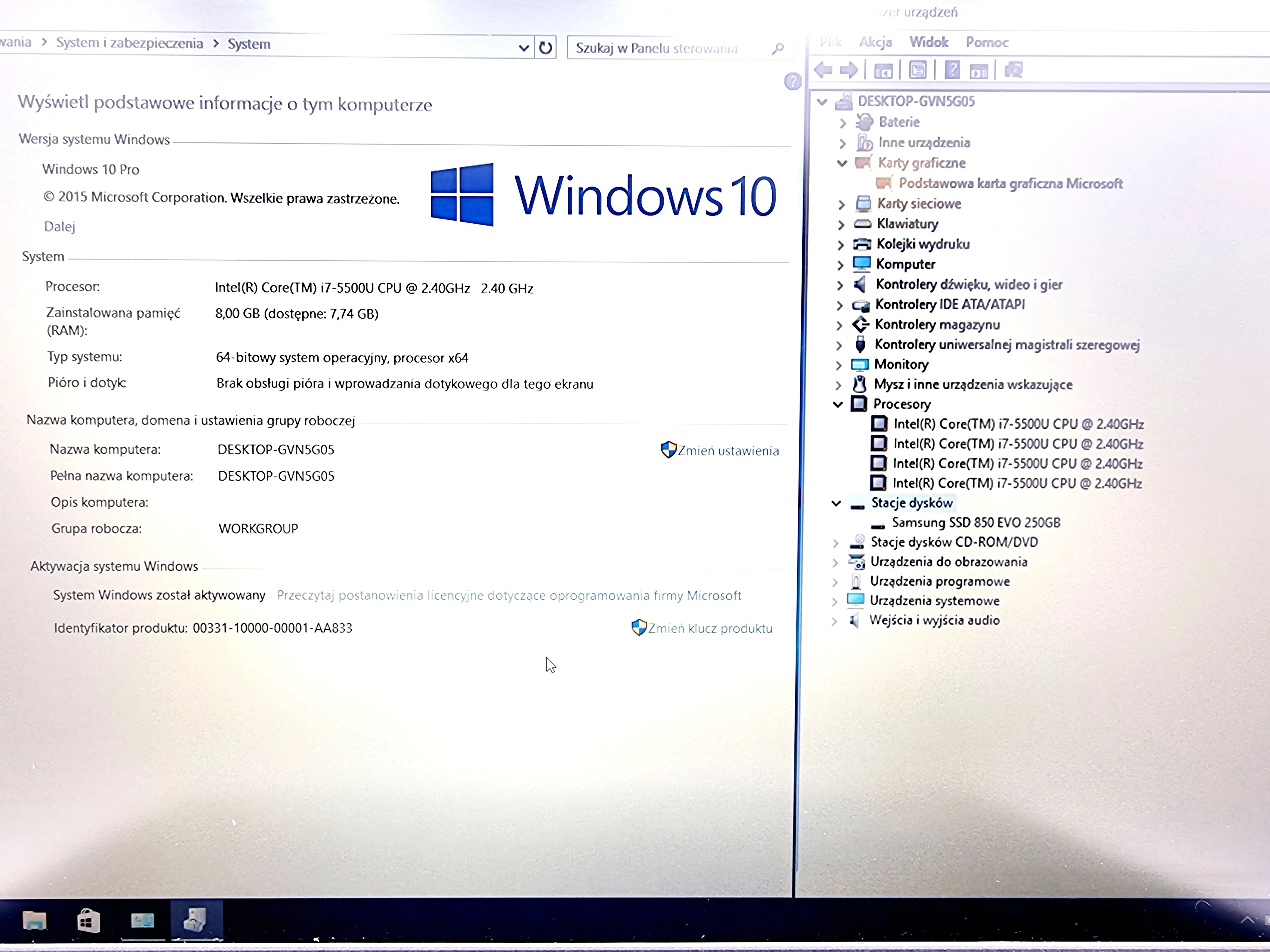This screenshot has height=952, width=1270.
Task: Open File Explorer from the taskbar
Action: click(x=34, y=921)
